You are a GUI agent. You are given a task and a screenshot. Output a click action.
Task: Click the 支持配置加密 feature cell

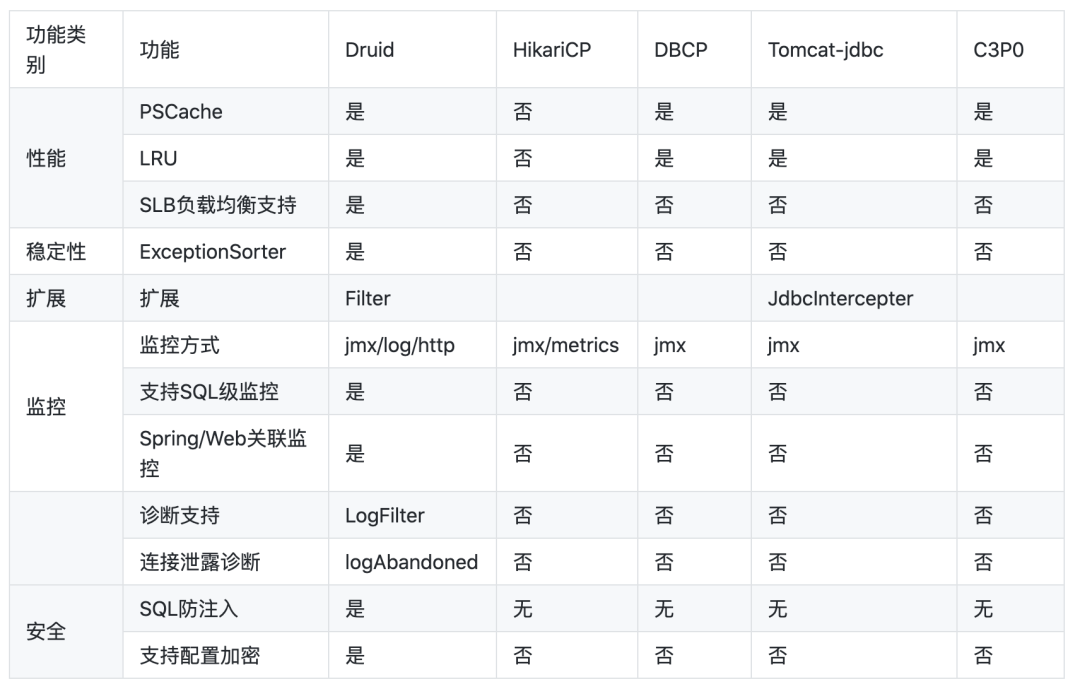pos(201,656)
